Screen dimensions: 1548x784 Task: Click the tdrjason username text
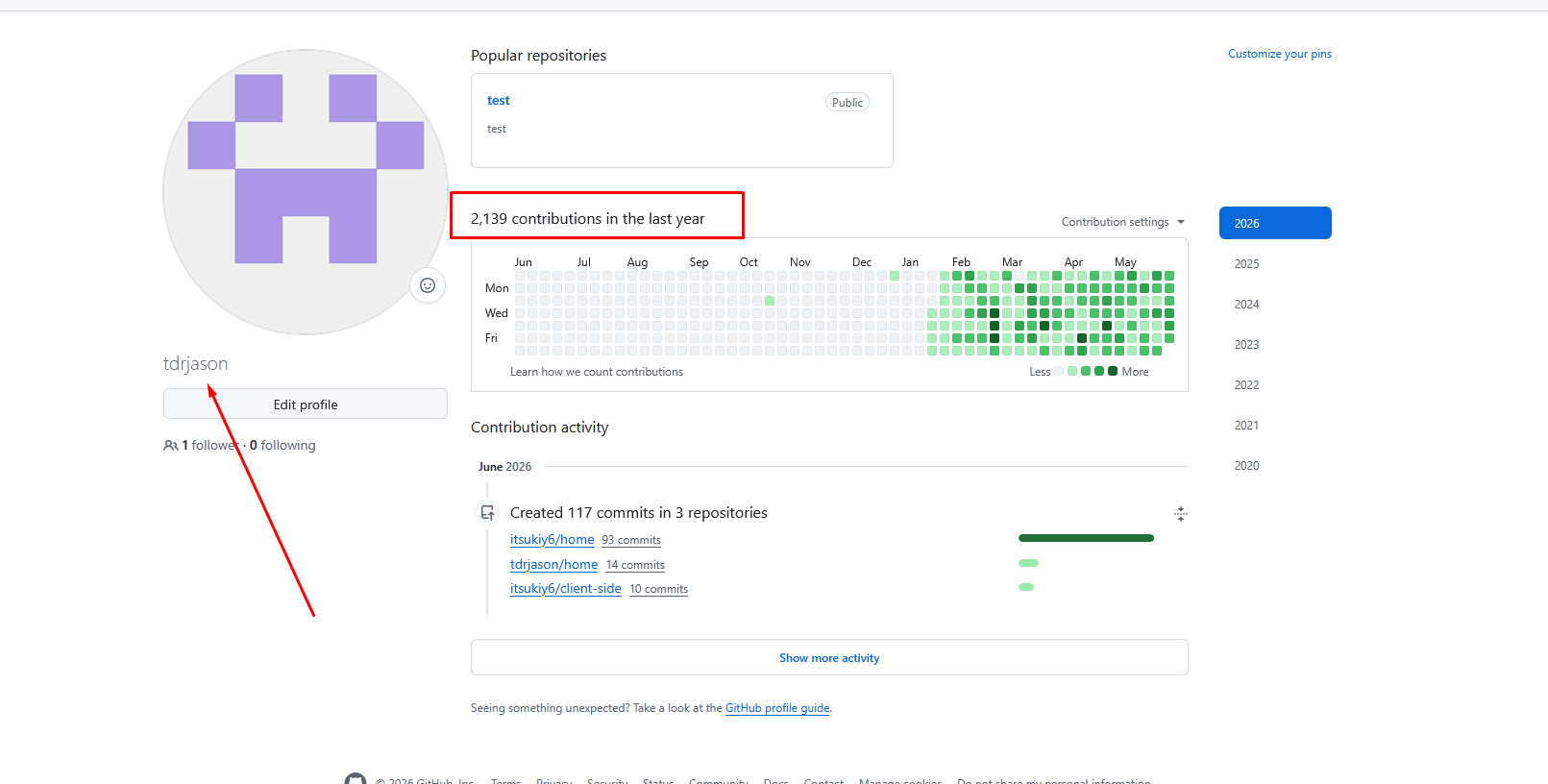195,363
